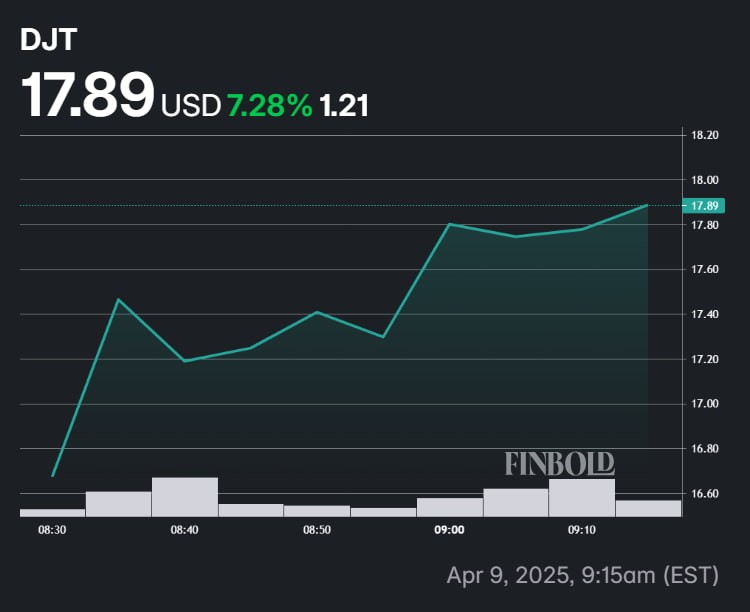Click the line chart's final point at 17.89
Screen dimensions: 750x612
(x=647, y=205)
